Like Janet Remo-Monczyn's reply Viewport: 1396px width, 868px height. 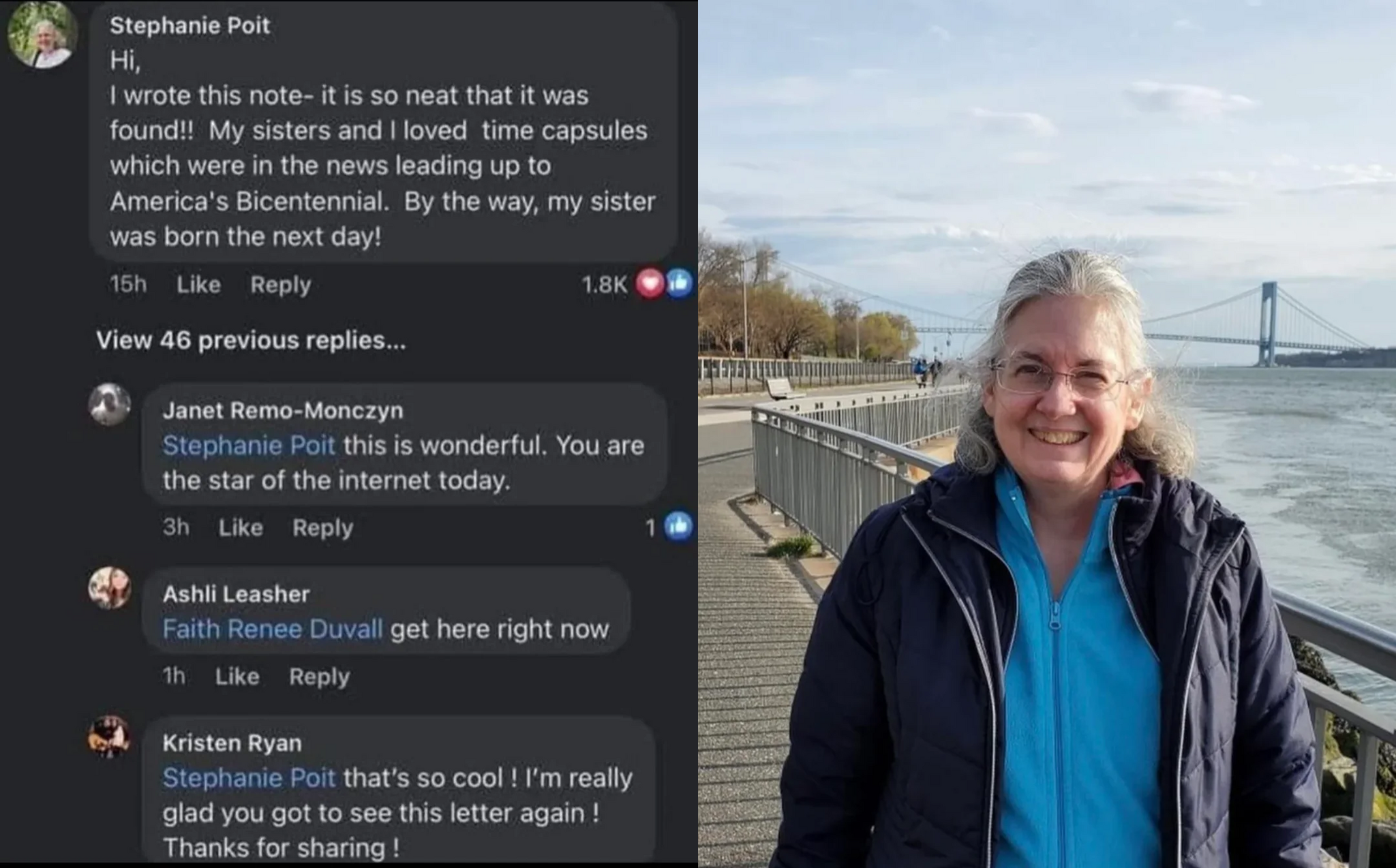241,527
